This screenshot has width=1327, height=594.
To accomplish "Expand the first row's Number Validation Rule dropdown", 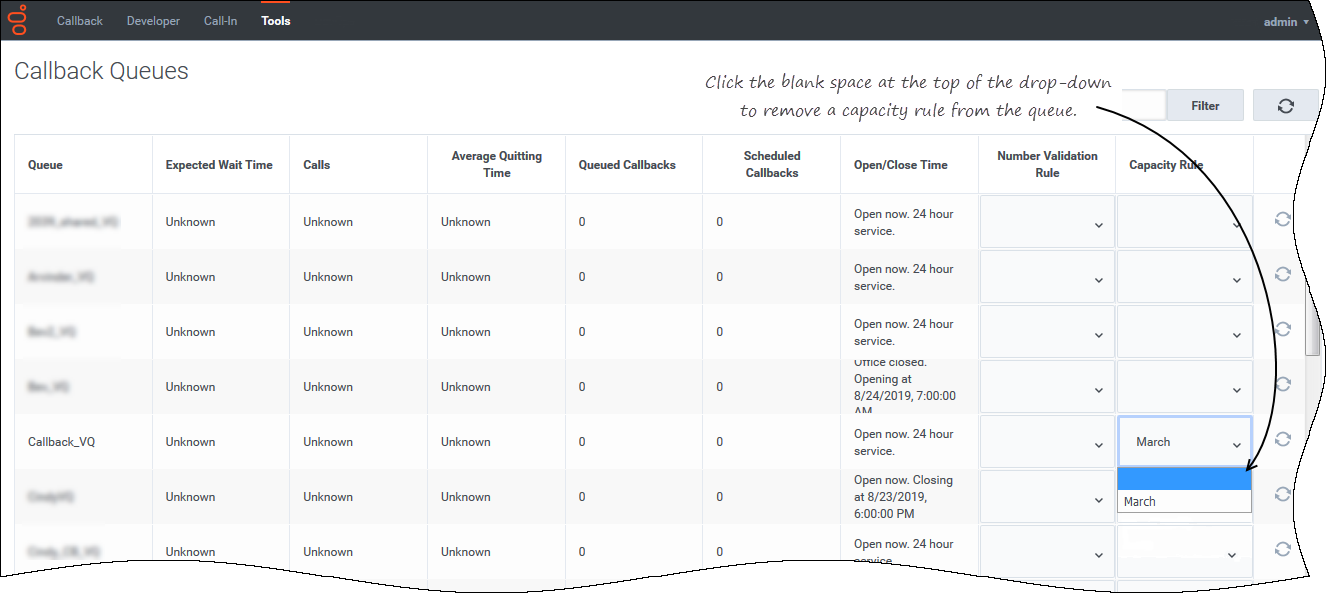I will [1047, 222].
